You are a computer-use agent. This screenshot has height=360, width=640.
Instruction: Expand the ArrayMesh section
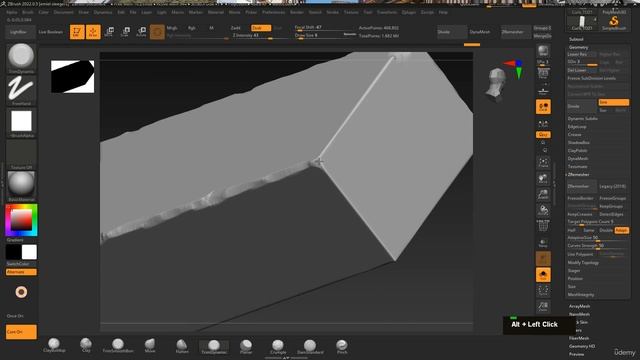click(579, 306)
